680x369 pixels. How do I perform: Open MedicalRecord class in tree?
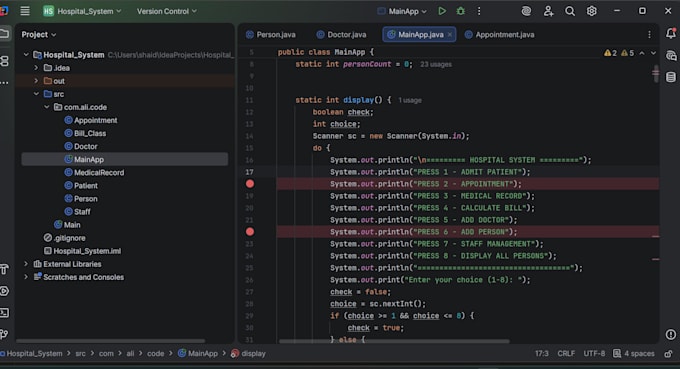94,172
